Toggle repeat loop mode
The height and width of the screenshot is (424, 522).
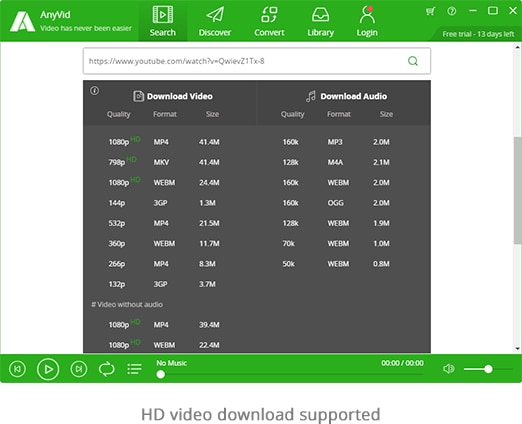(x=107, y=369)
